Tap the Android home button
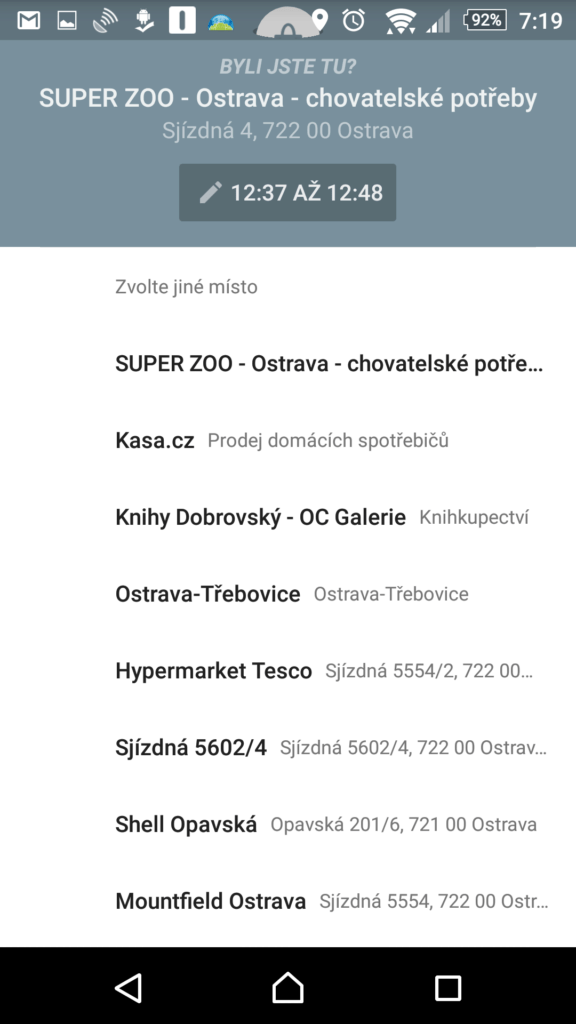Viewport: 576px width, 1024px height. (x=288, y=987)
